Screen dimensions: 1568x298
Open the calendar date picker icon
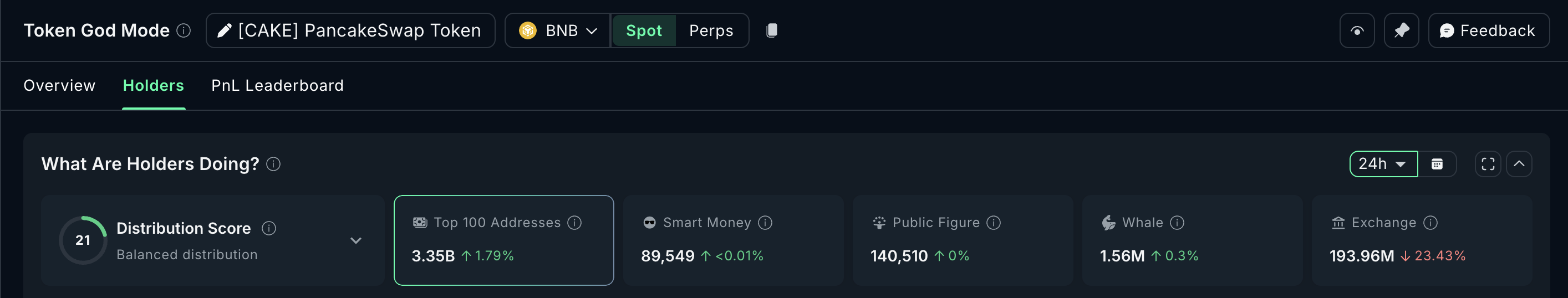pos(1437,164)
